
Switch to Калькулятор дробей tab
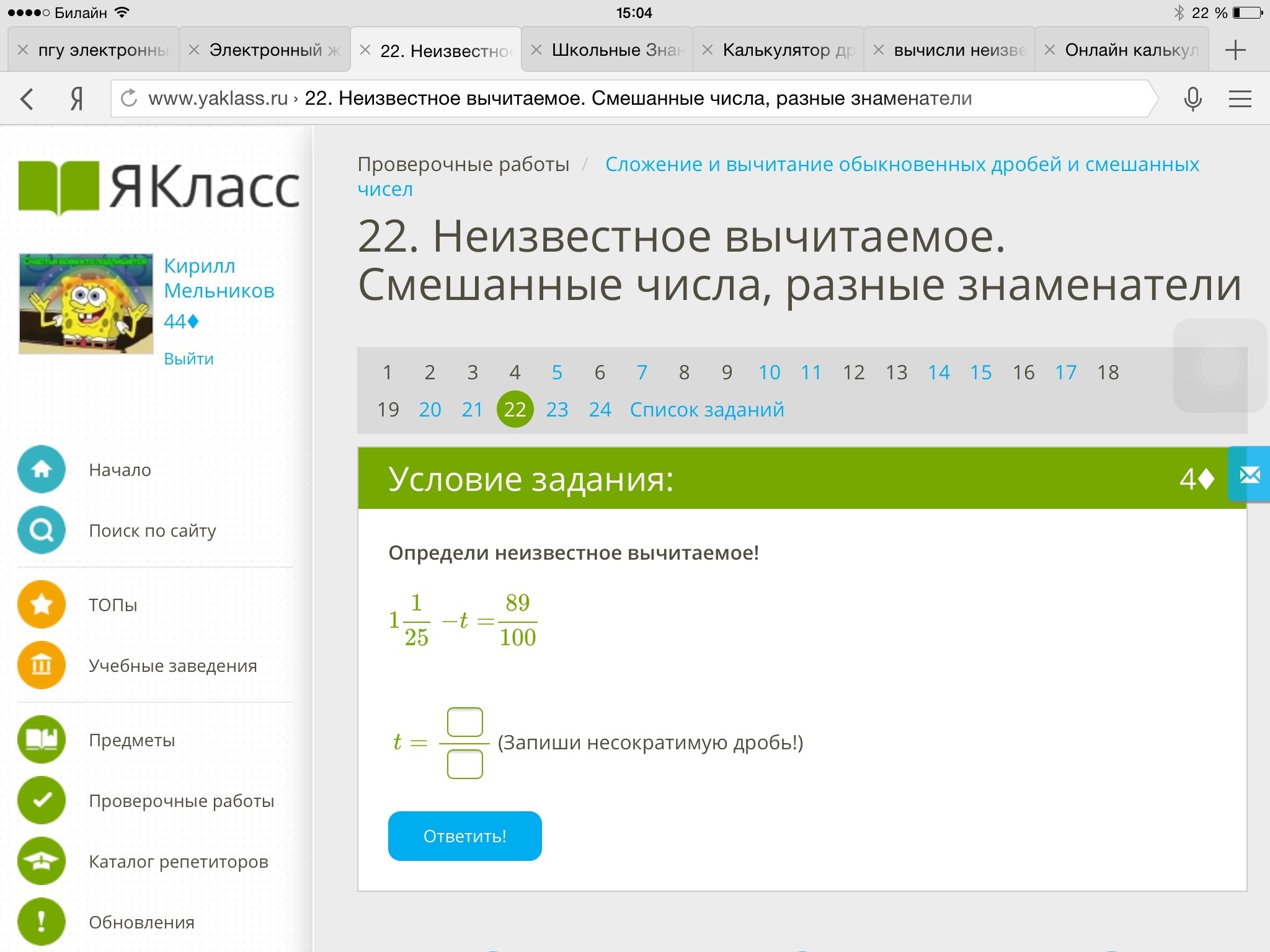point(788,50)
